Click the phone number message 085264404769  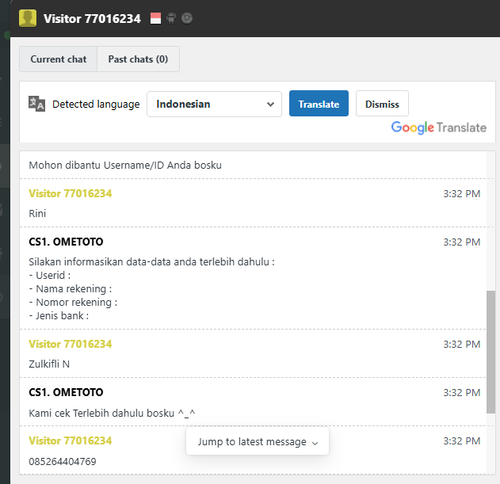click(x=62, y=461)
